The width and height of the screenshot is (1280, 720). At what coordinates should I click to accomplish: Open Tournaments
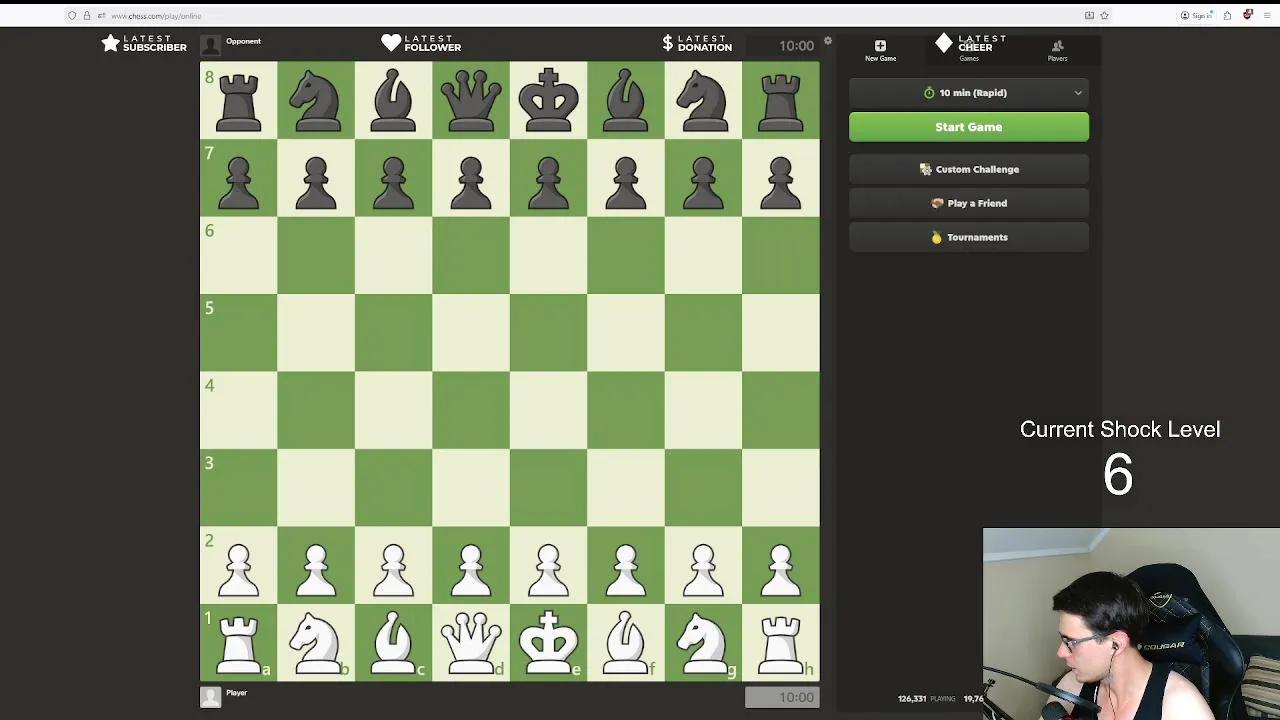(x=969, y=237)
